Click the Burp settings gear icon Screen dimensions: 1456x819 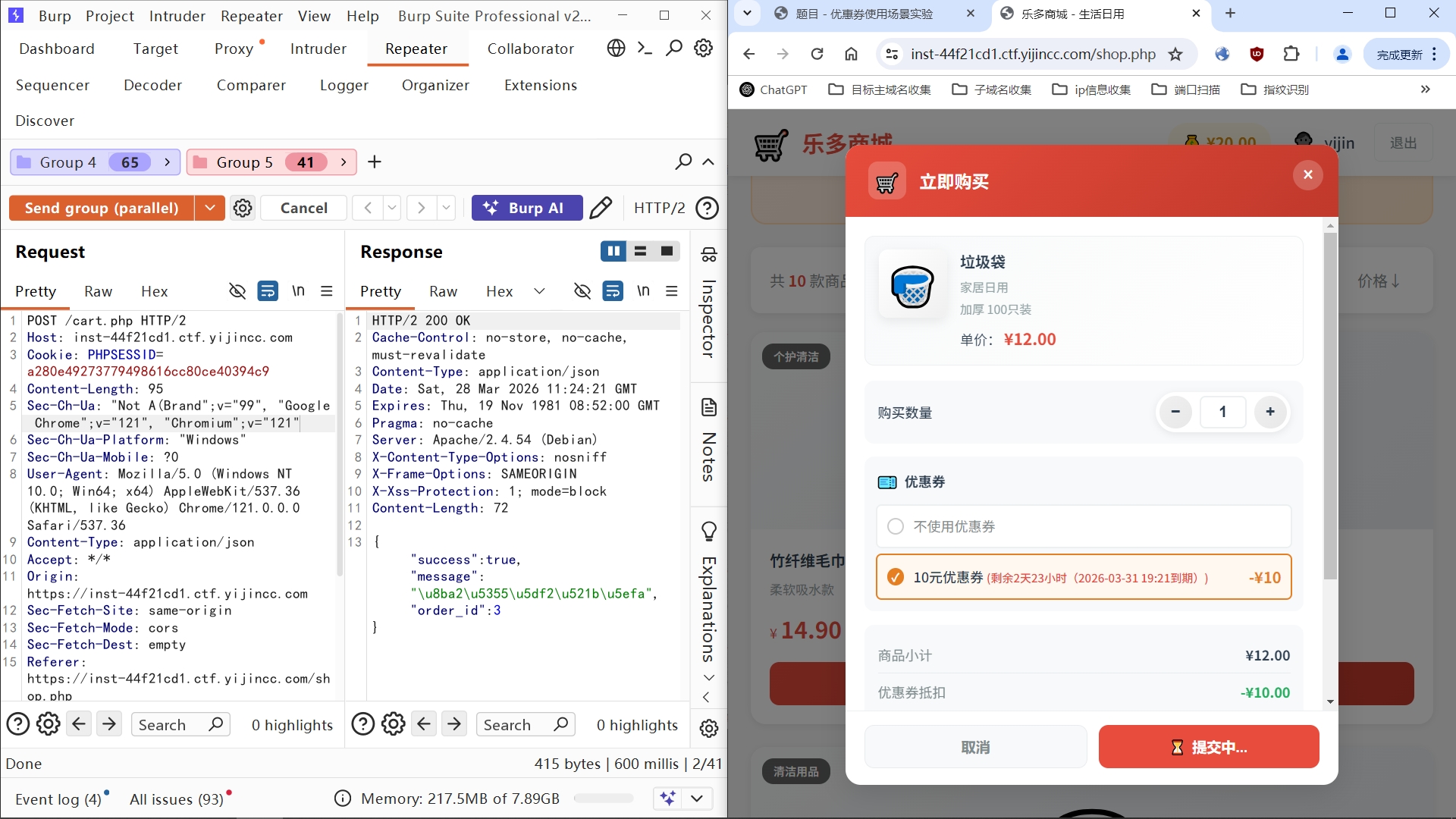point(704,49)
